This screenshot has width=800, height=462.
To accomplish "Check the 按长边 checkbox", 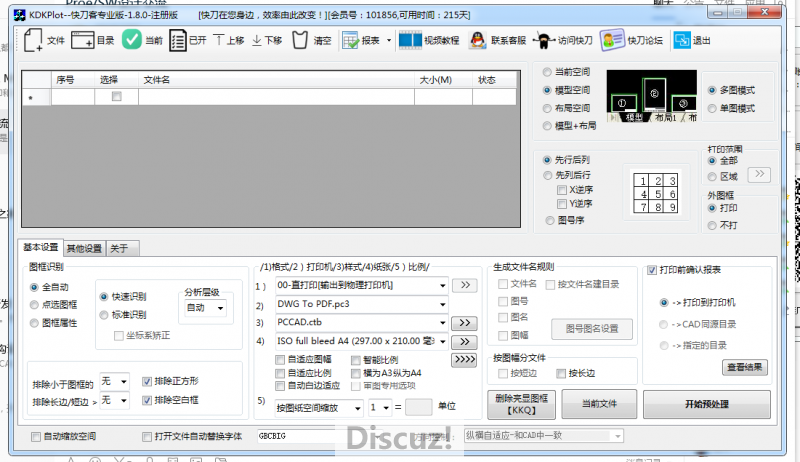I will click(561, 374).
